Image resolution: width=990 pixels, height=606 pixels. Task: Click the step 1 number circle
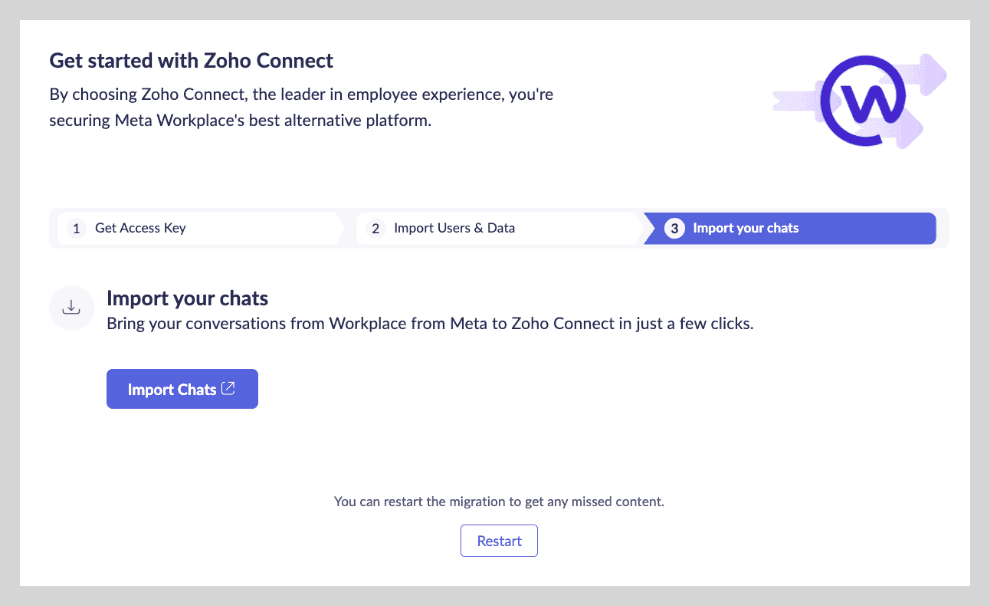pos(76,228)
